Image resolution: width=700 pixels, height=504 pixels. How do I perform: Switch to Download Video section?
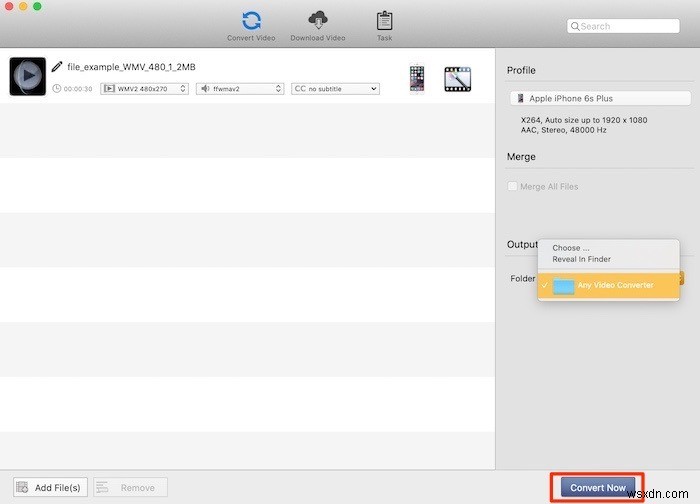pos(317,26)
